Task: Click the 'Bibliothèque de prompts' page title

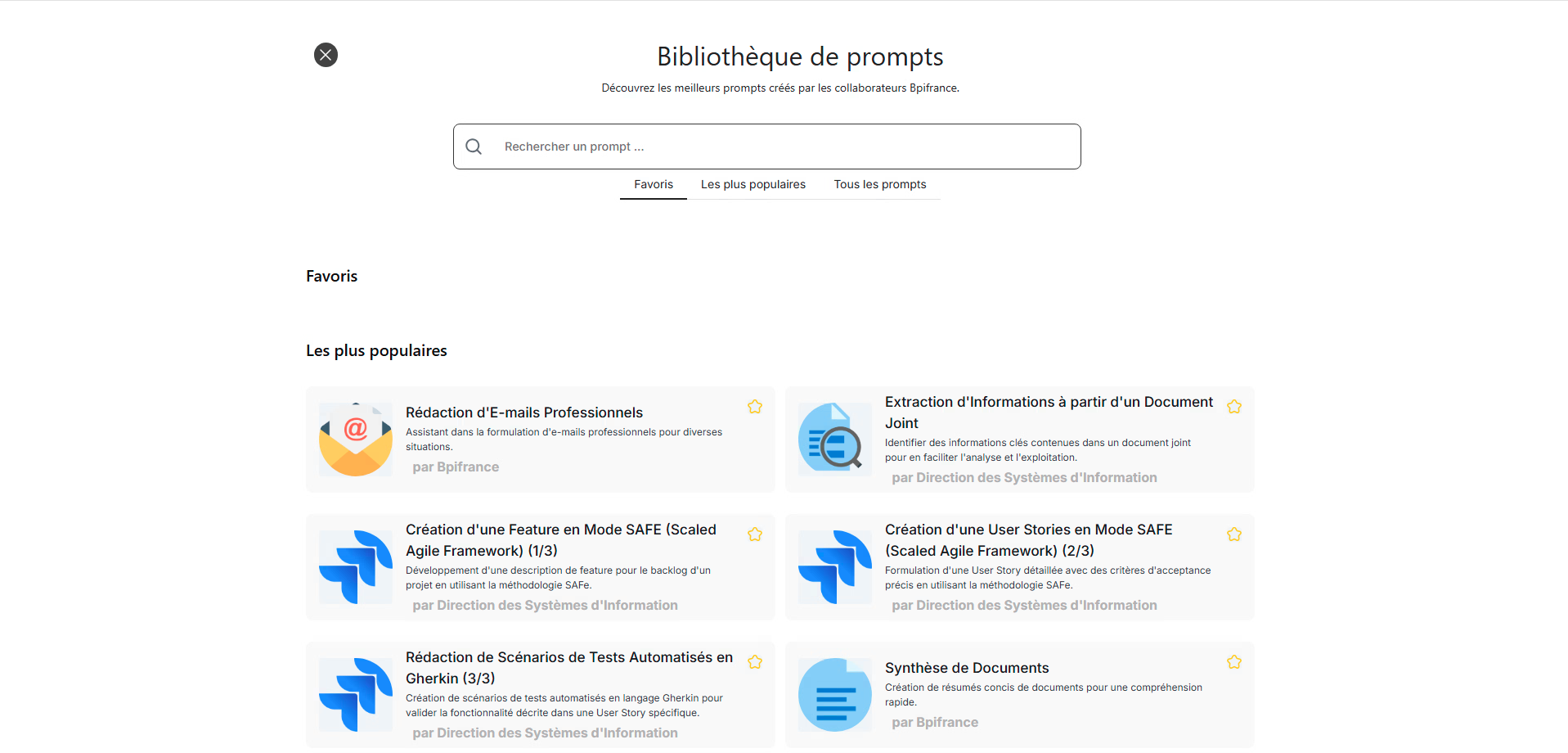Action: 800,56
